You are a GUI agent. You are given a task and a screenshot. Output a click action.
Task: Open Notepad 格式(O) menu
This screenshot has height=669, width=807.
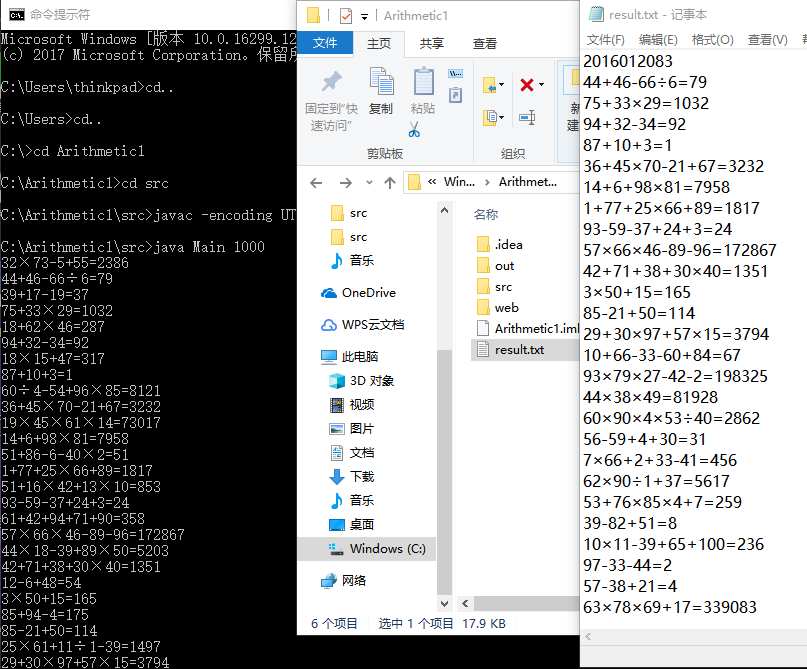click(713, 40)
